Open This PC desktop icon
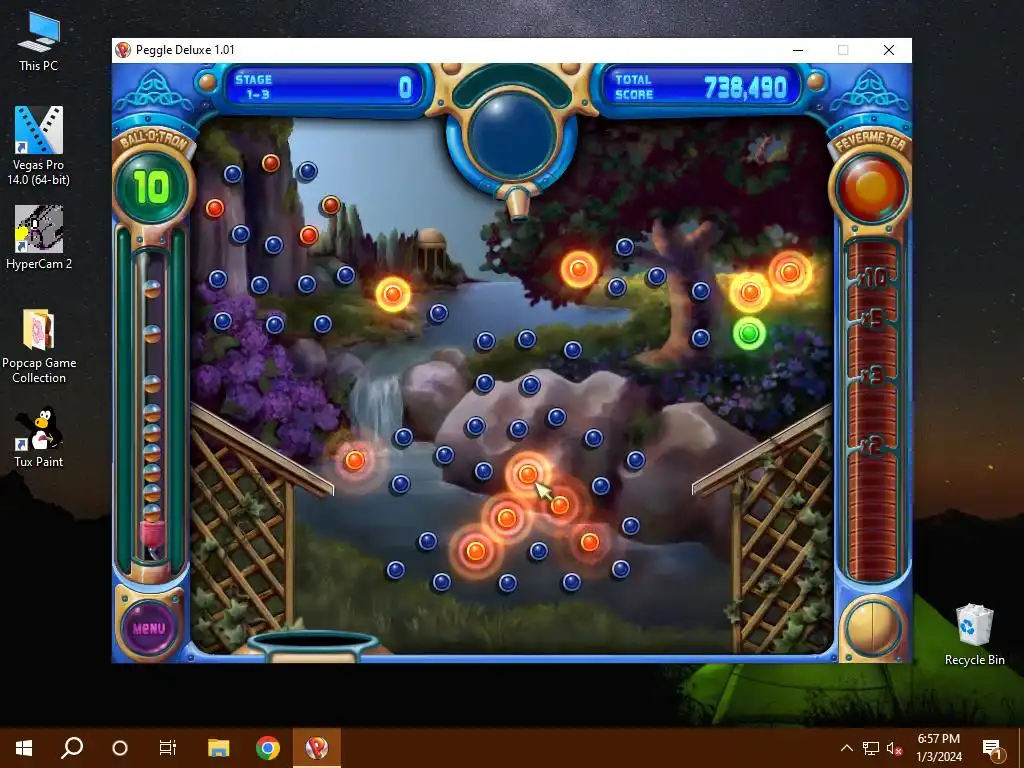Viewport: 1024px width, 768px height. 39,41
